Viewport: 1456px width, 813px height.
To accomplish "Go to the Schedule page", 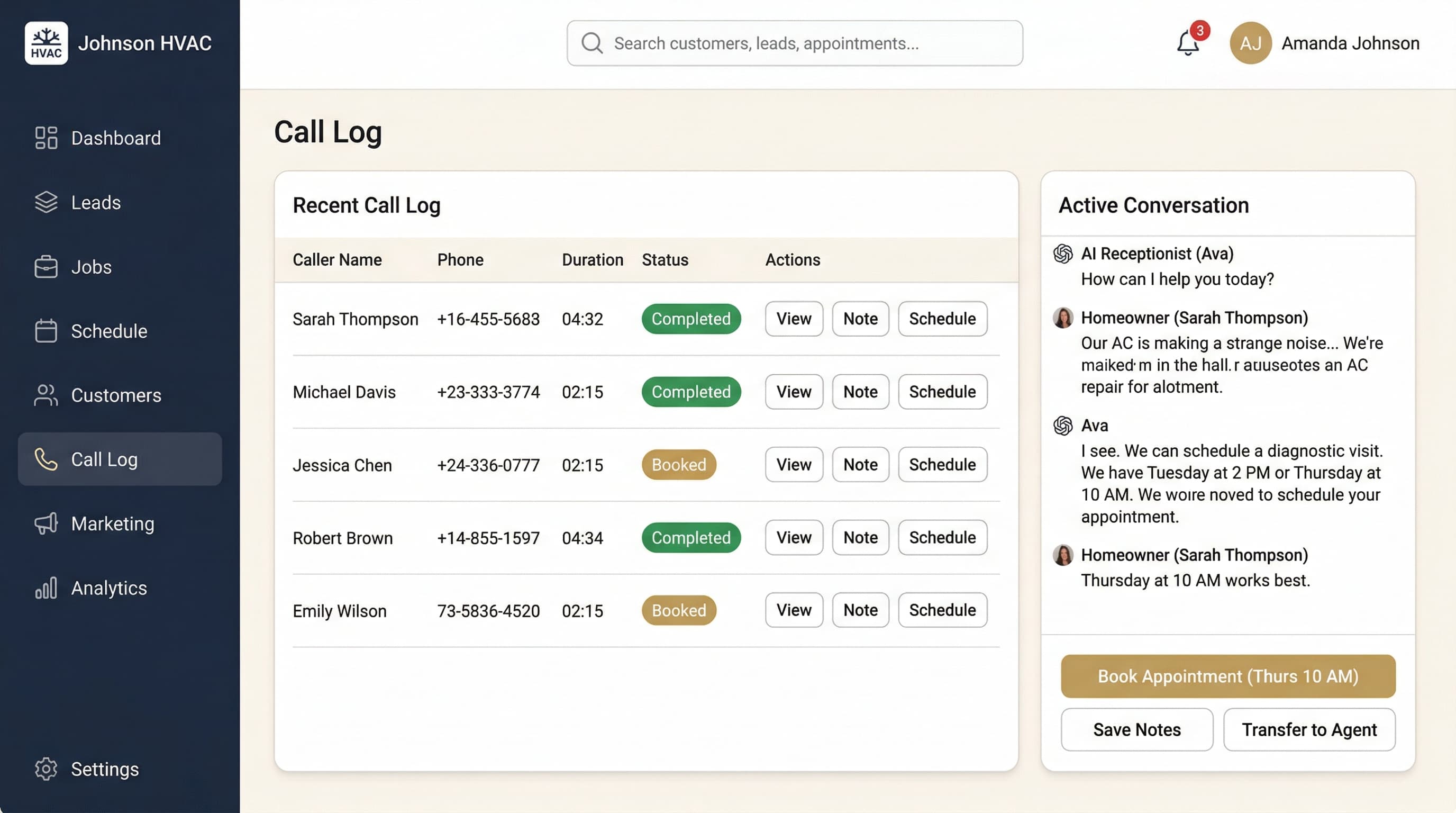I will pyautogui.click(x=108, y=331).
